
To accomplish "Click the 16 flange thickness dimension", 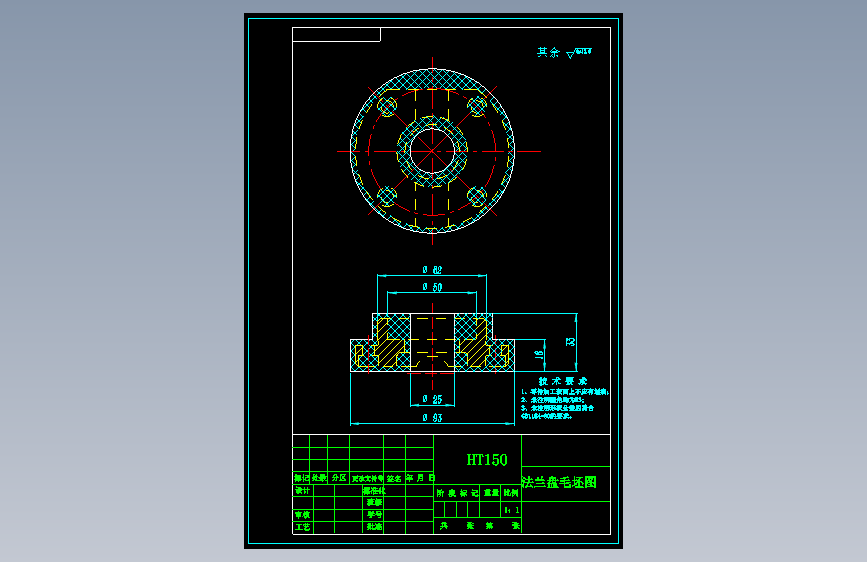I will tap(539, 355).
